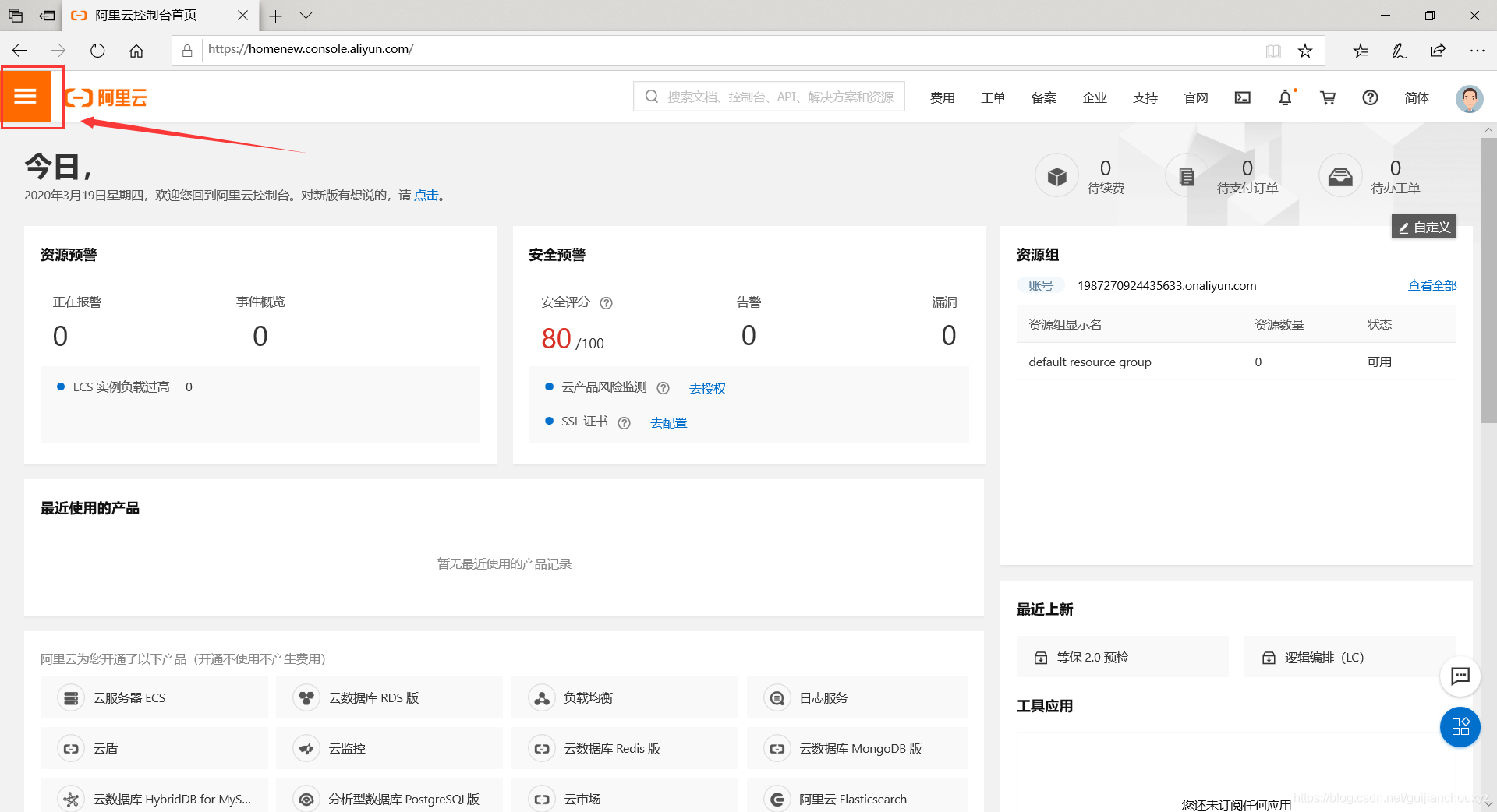Open new browser tab
The image size is (1497, 812).
click(x=275, y=16)
